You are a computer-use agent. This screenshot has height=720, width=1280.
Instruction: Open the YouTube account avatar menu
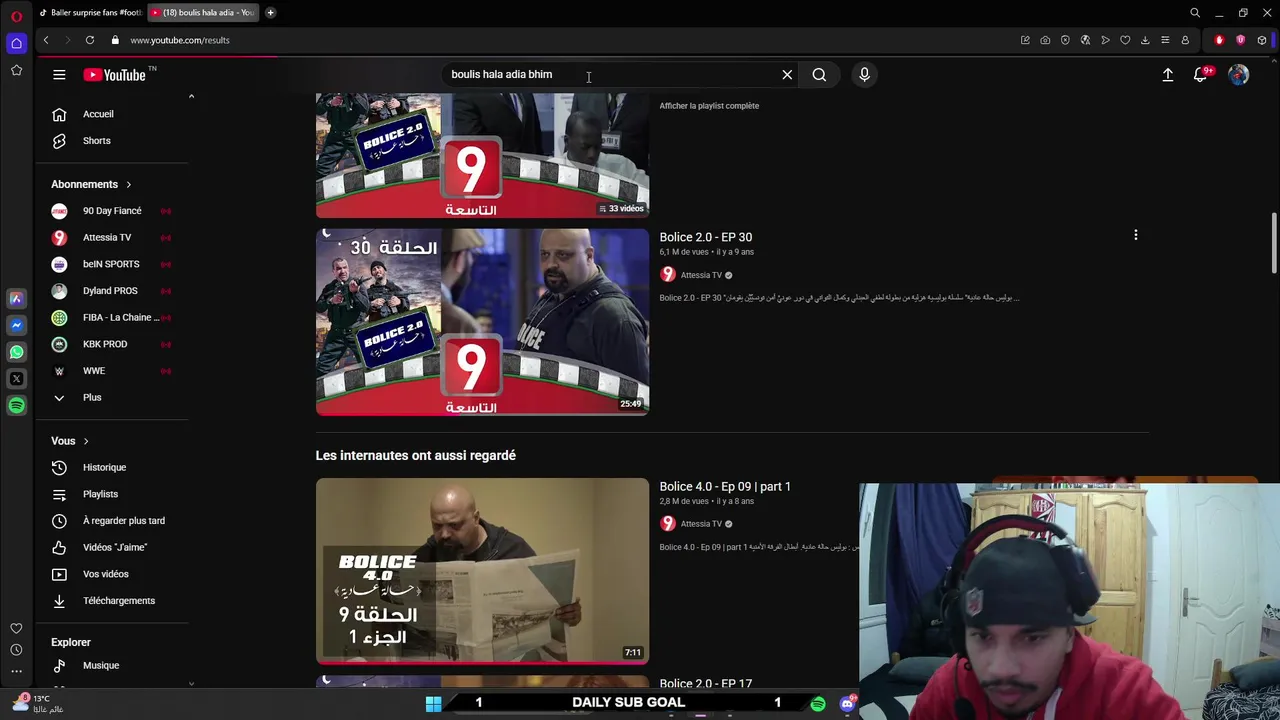(1239, 75)
